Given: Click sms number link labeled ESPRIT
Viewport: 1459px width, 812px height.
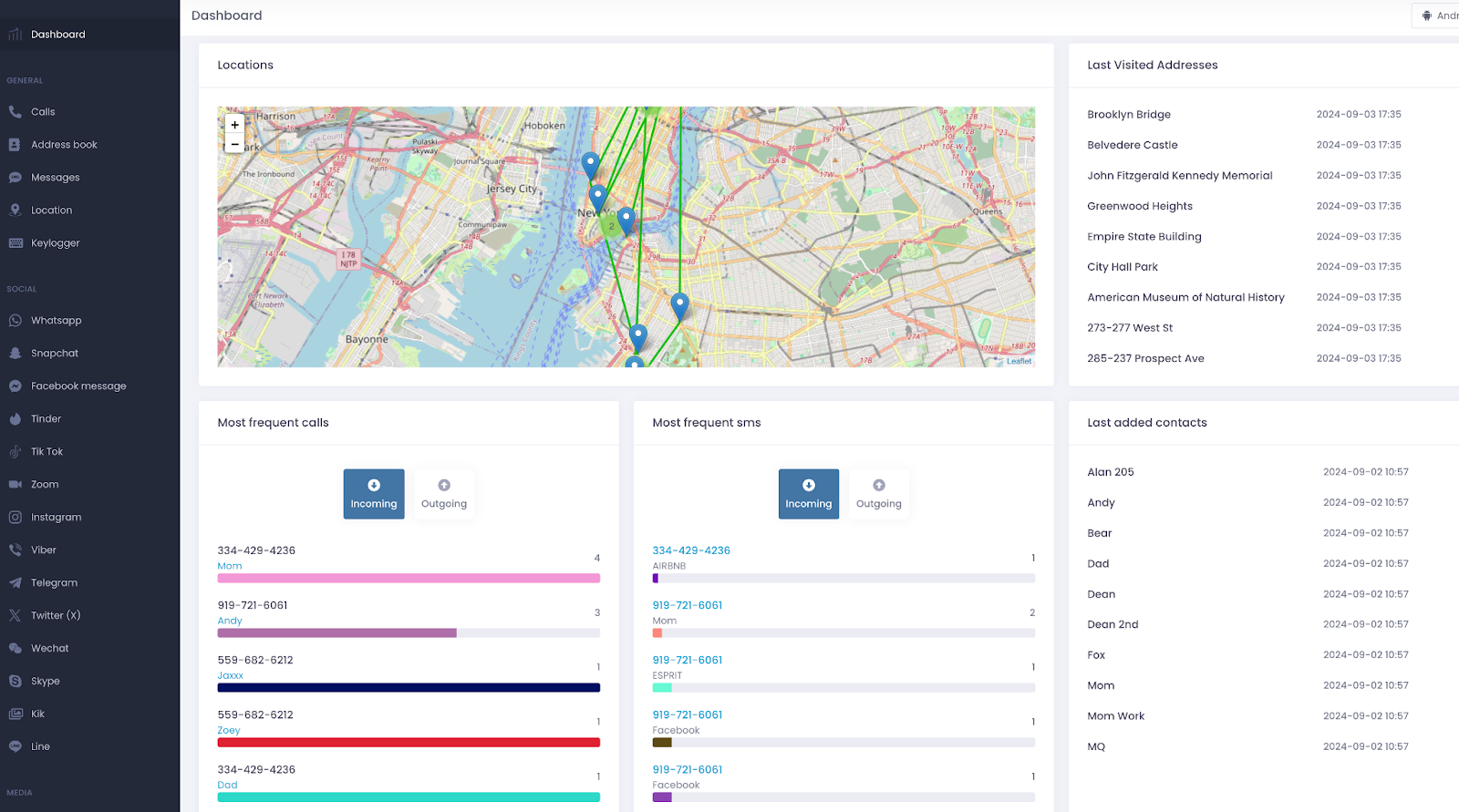Looking at the screenshot, I should 688,660.
